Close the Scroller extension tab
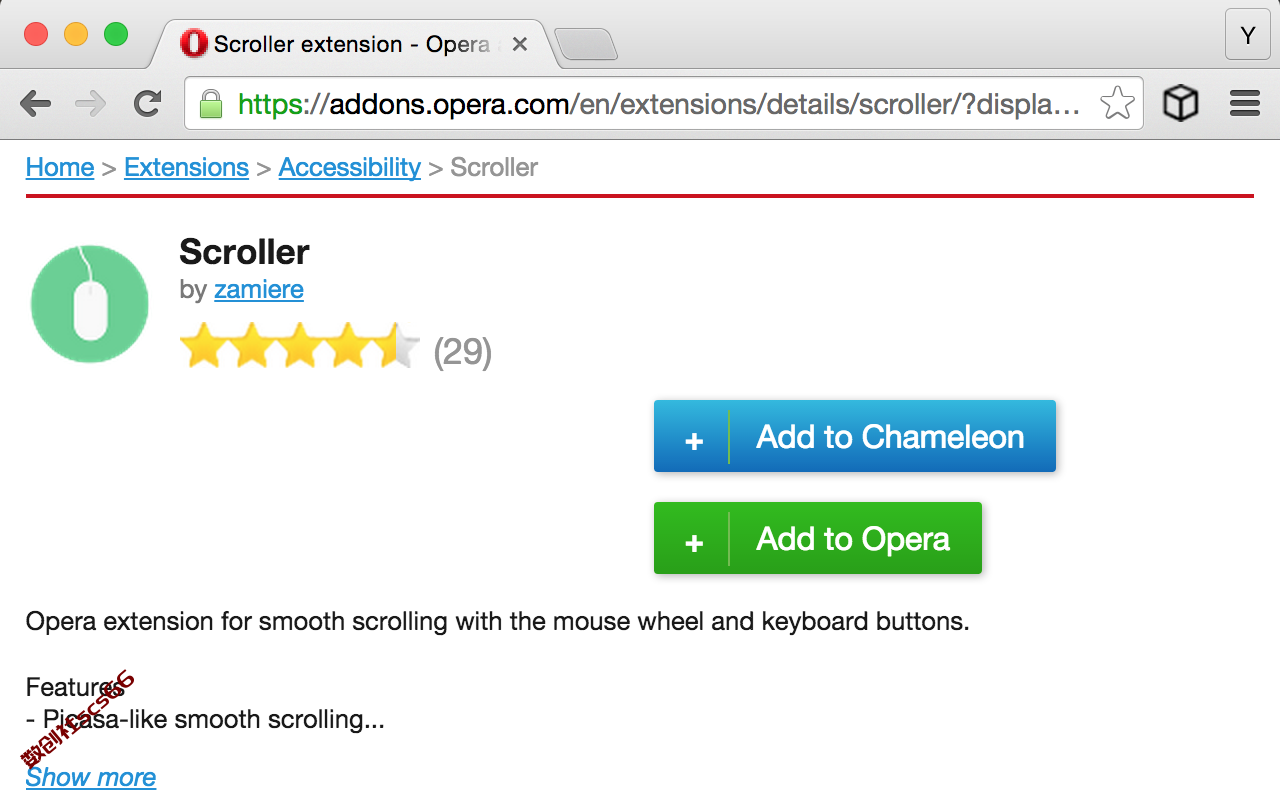This screenshot has height=800, width=1280. pyautogui.click(x=520, y=44)
